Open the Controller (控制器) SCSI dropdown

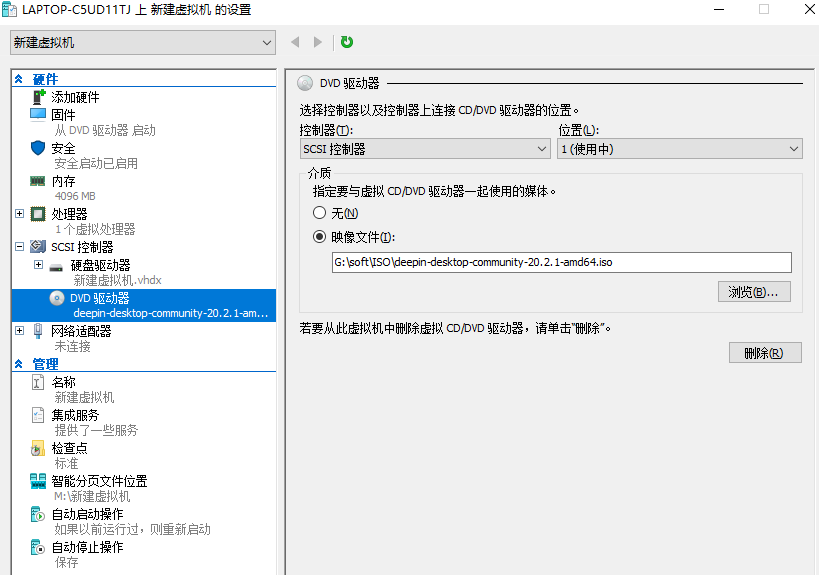pyautogui.click(x=425, y=149)
